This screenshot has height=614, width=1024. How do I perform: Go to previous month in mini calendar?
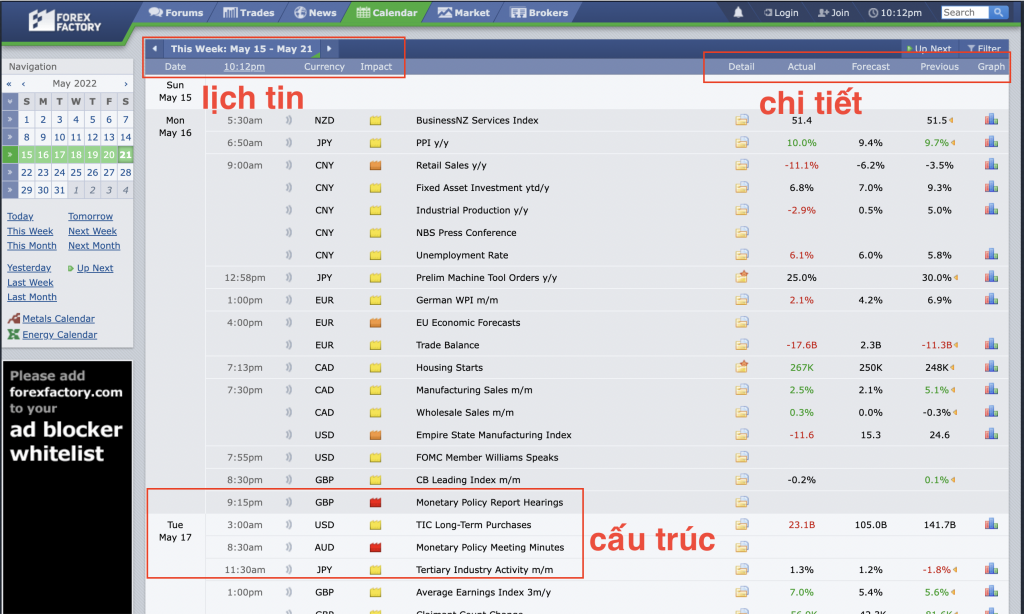click(24, 84)
